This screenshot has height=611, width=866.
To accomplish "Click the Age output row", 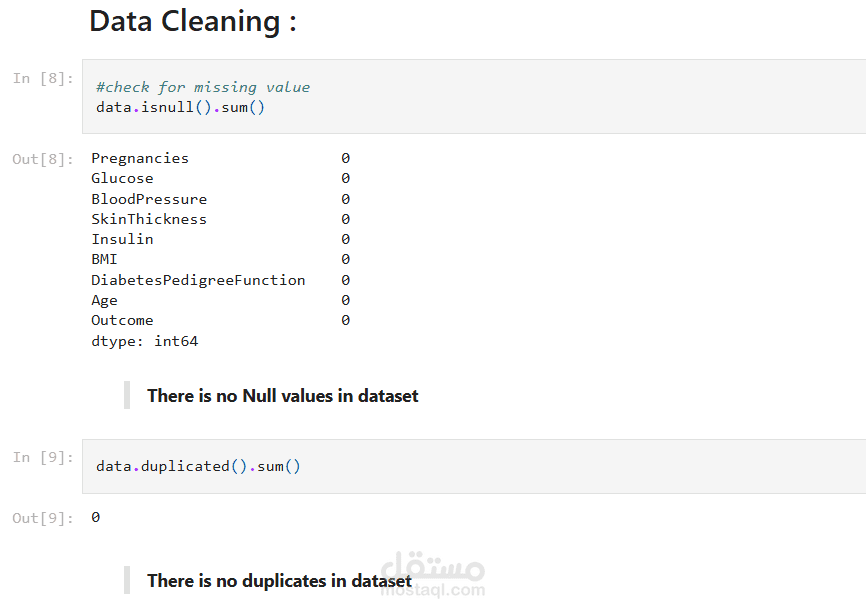I will (x=104, y=300).
